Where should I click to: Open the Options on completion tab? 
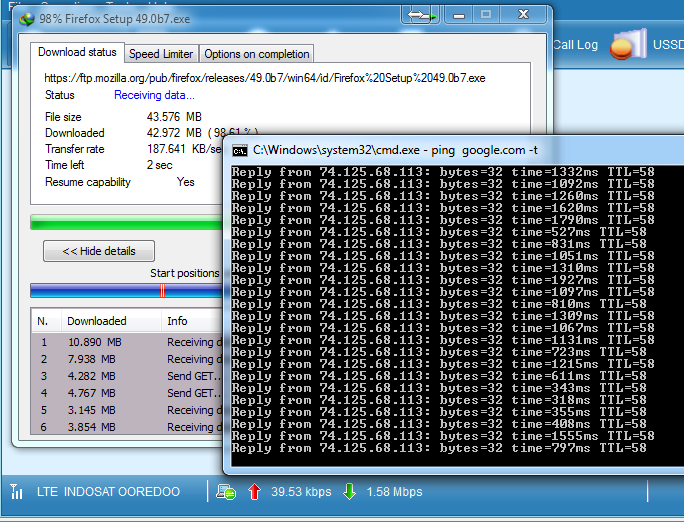[257, 54]
